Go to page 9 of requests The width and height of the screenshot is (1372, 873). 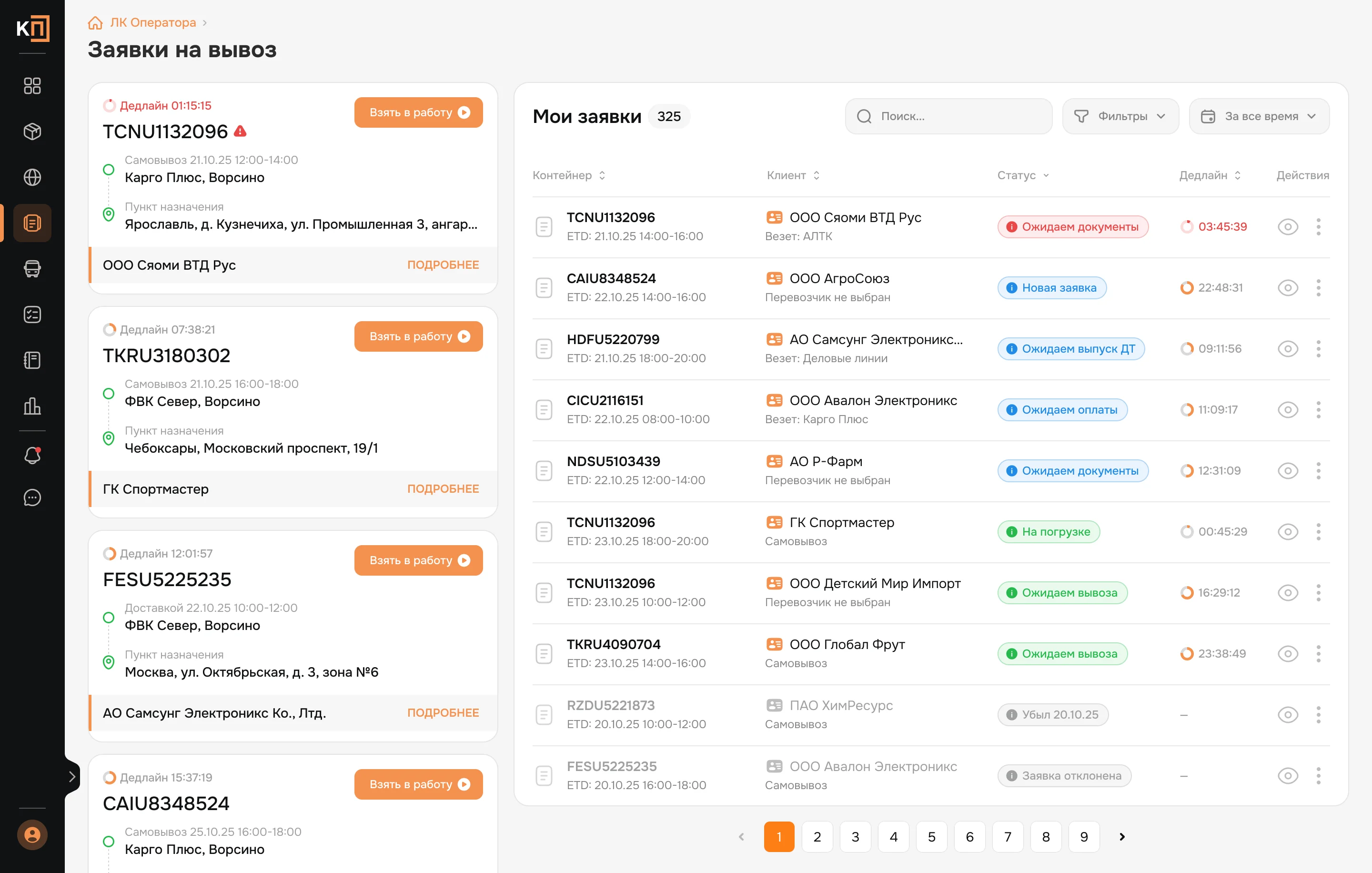coord(1084,836)
